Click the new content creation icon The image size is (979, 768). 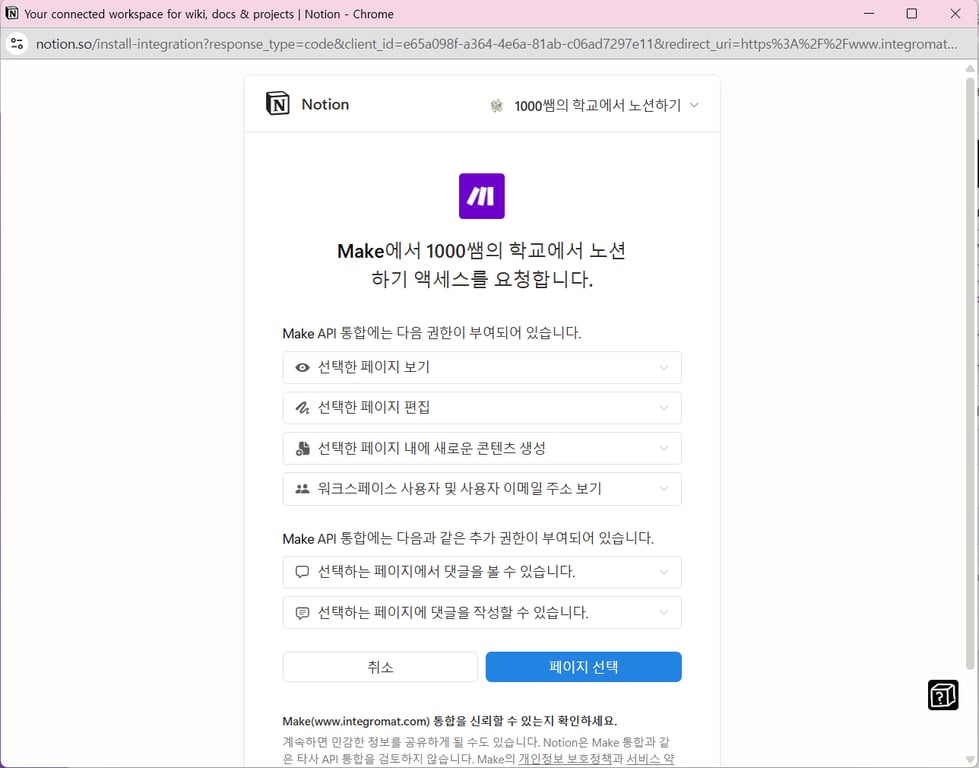tap(302, 448)
